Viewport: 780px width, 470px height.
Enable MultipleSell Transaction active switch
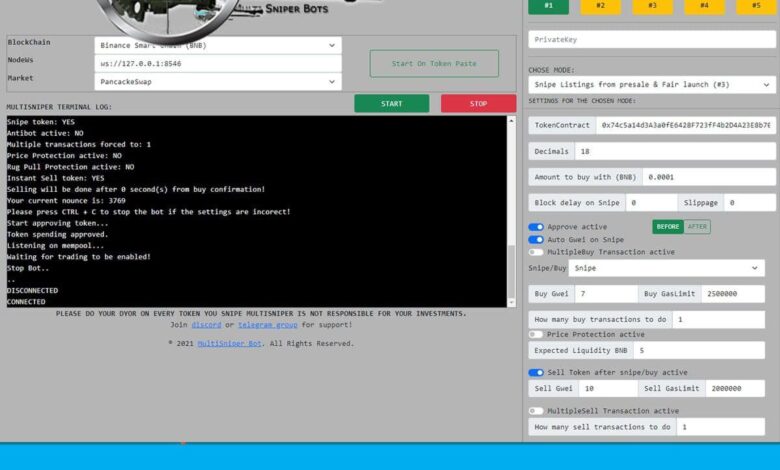[x=536, y=411]
